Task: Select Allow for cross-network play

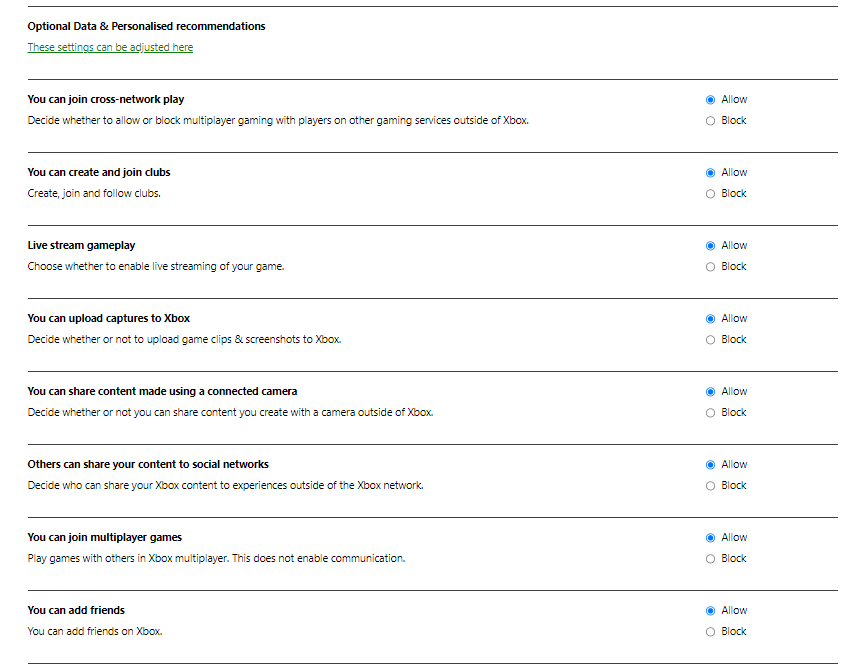Action: 710,100
